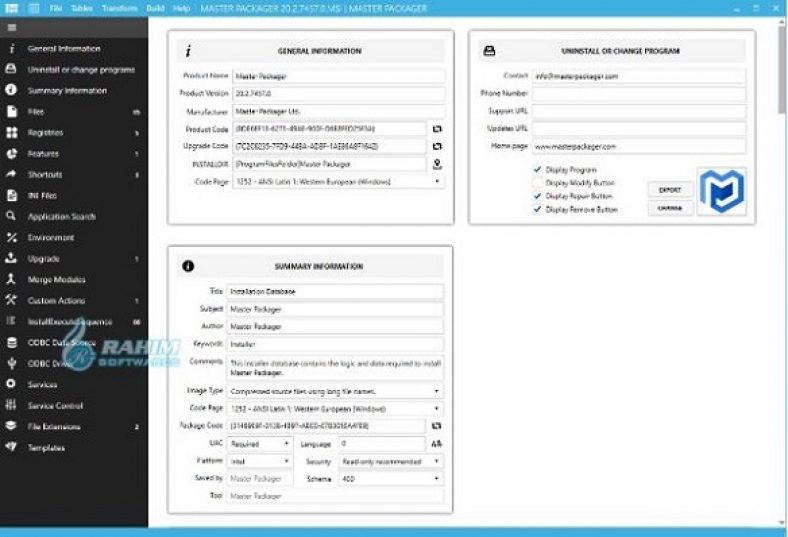
Task: Open the Templates section
Action: coord(74,448)
